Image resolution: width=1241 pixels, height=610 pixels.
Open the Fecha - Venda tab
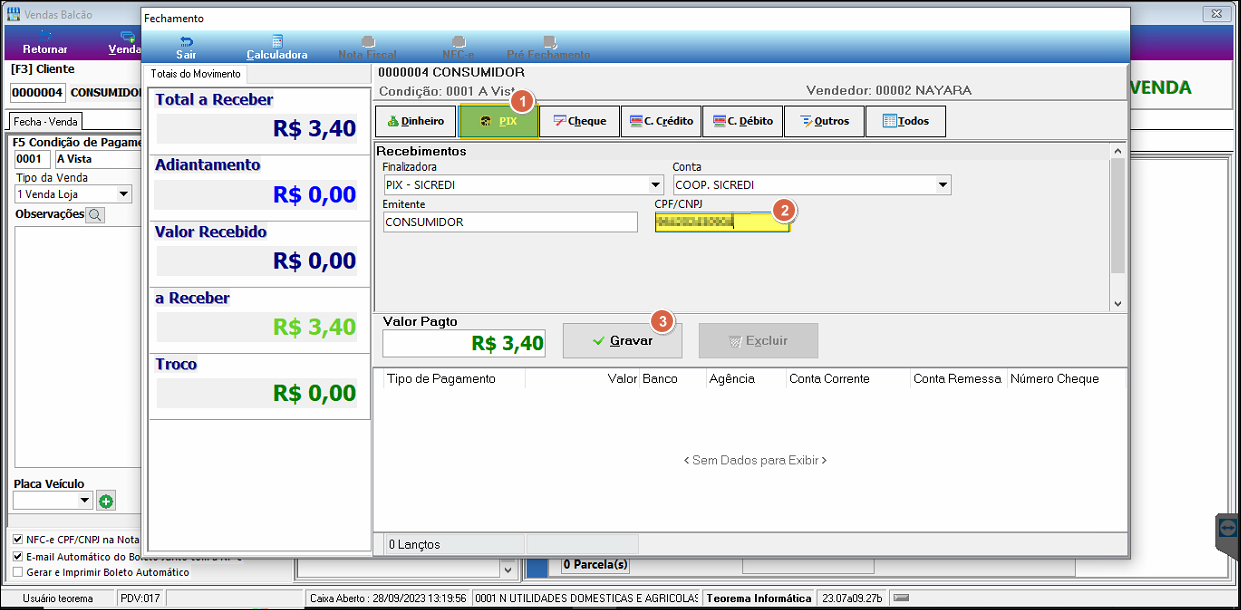45,121
